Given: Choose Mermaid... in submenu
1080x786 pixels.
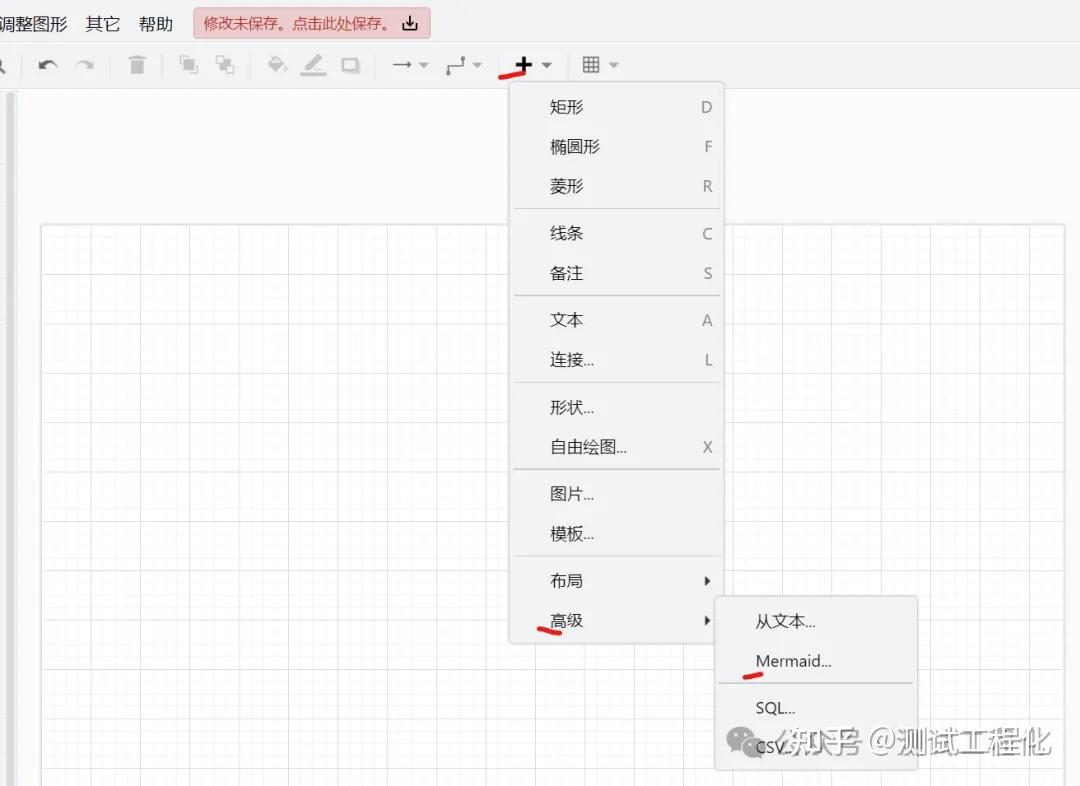Looking at the screenshot, I should click(816, 661).
